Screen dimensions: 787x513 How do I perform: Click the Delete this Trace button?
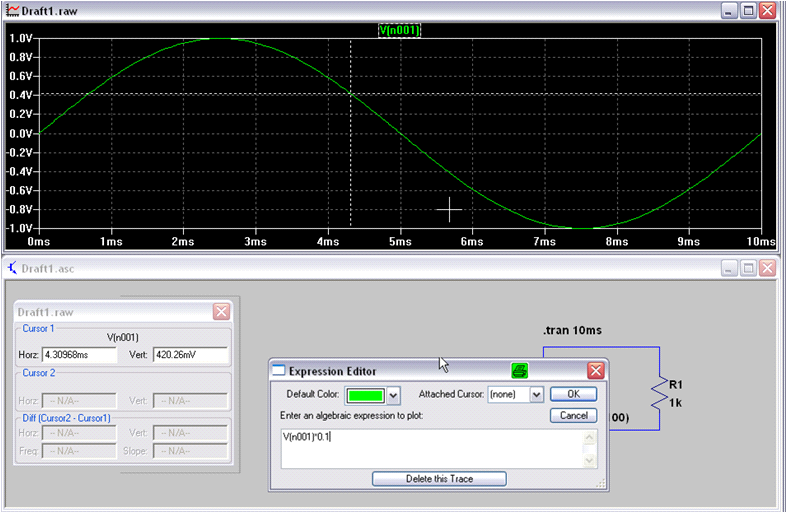click(x=439, y=479)
